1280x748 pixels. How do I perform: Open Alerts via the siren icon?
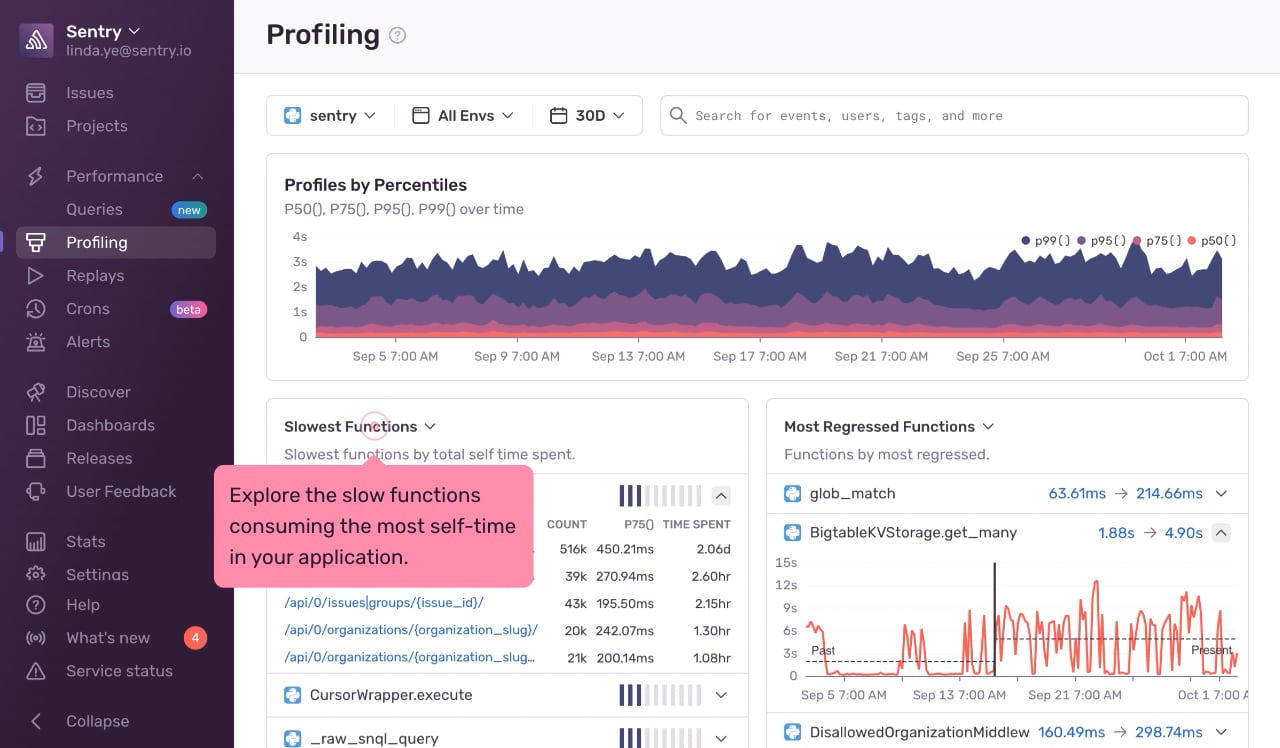coord(36,342)
